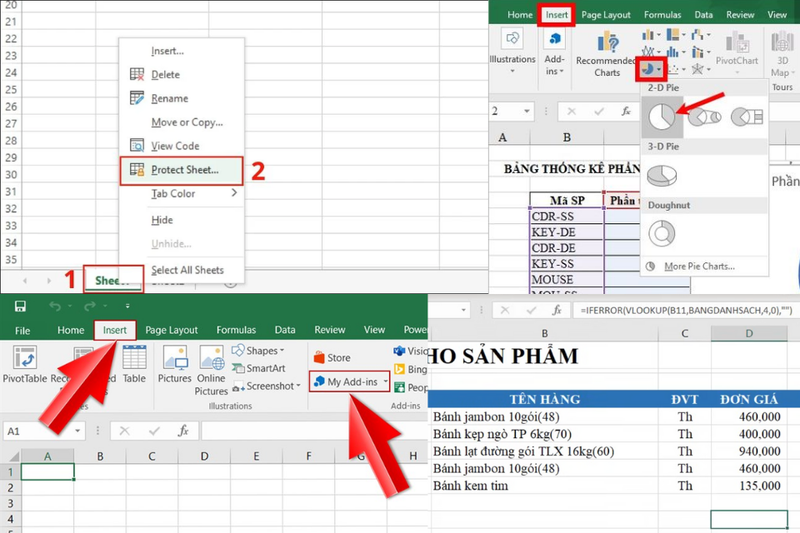Viewport: 800px width, 533px height.
Task: Click the Visio add-in icon
Action: point(399,351)
